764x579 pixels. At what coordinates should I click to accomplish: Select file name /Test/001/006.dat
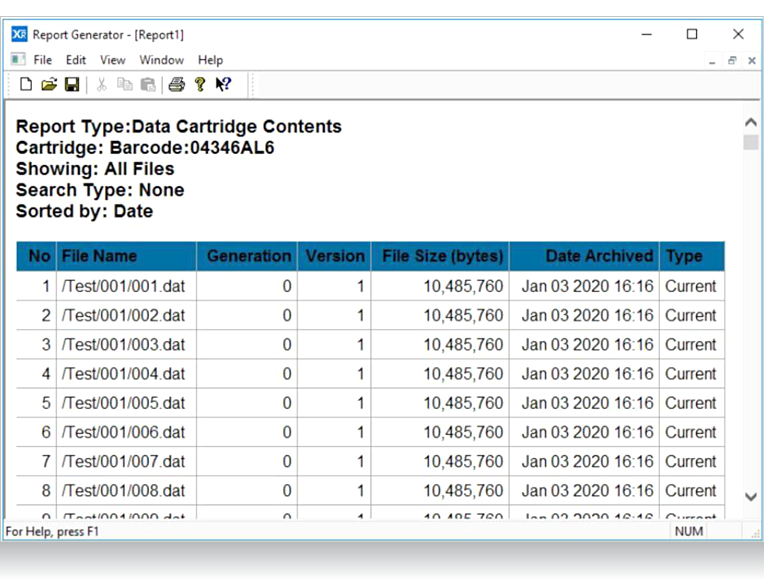click(123, 432)
